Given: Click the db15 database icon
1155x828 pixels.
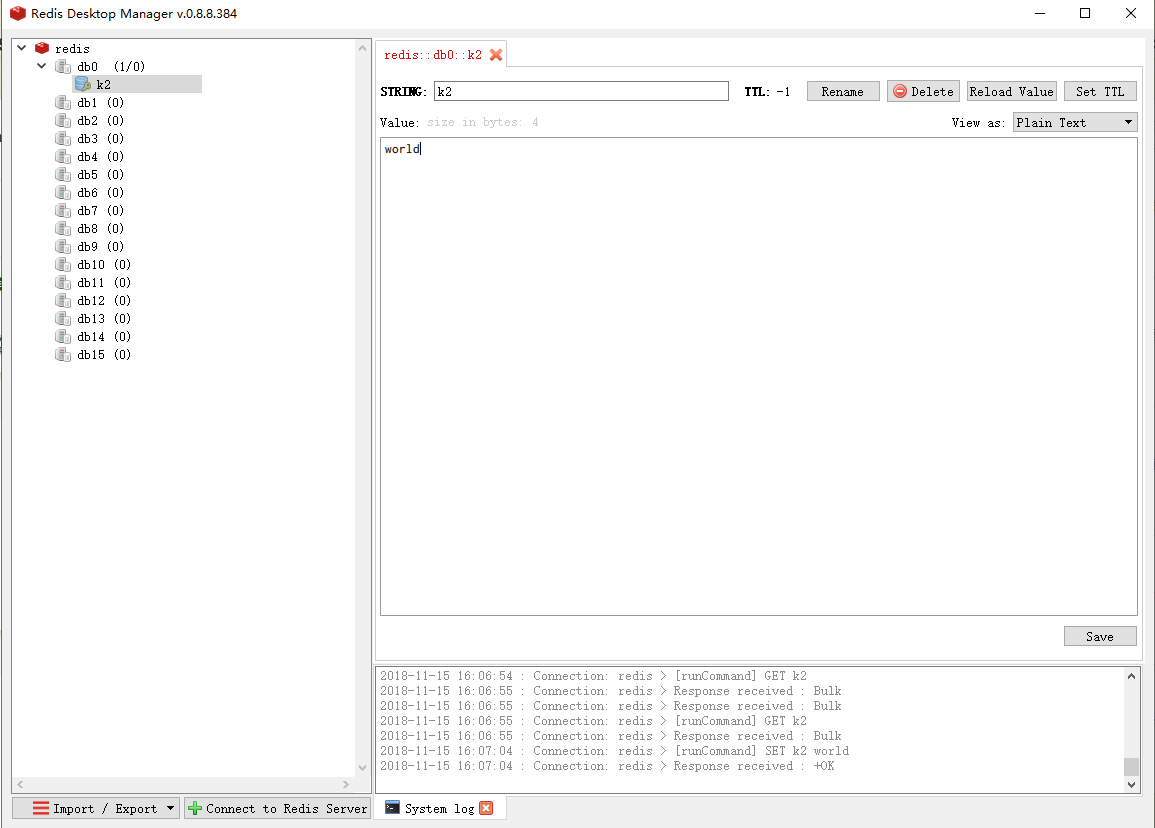Looking at the screenshot, I should 63,354.
